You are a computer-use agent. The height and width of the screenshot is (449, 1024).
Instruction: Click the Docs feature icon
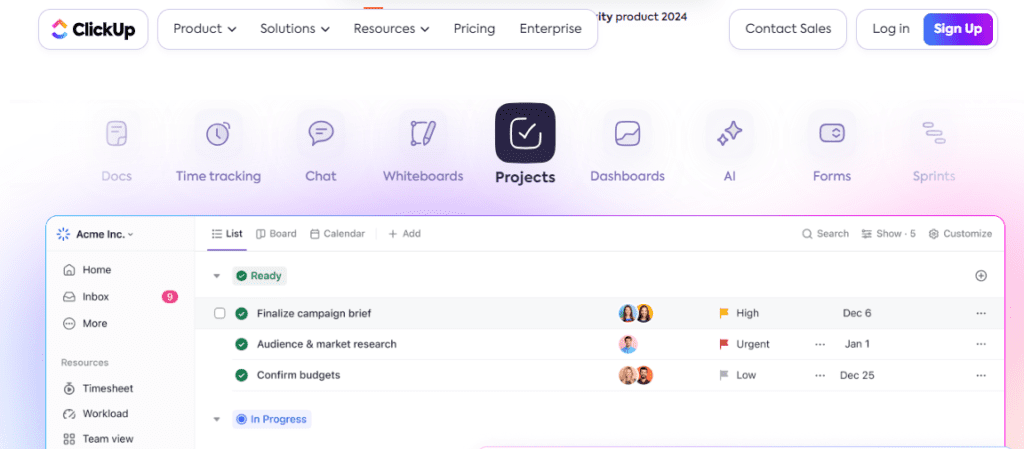click(x=116, y=134)
